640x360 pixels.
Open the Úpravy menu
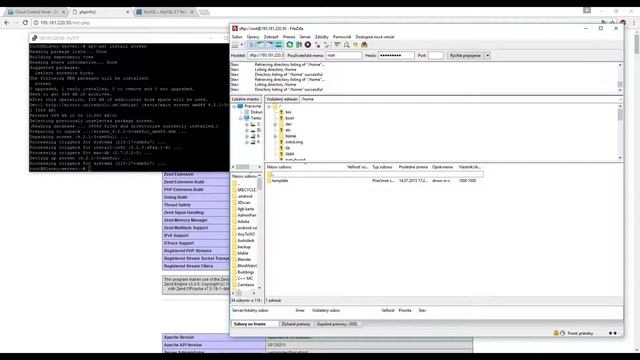[x=253, y=37]
